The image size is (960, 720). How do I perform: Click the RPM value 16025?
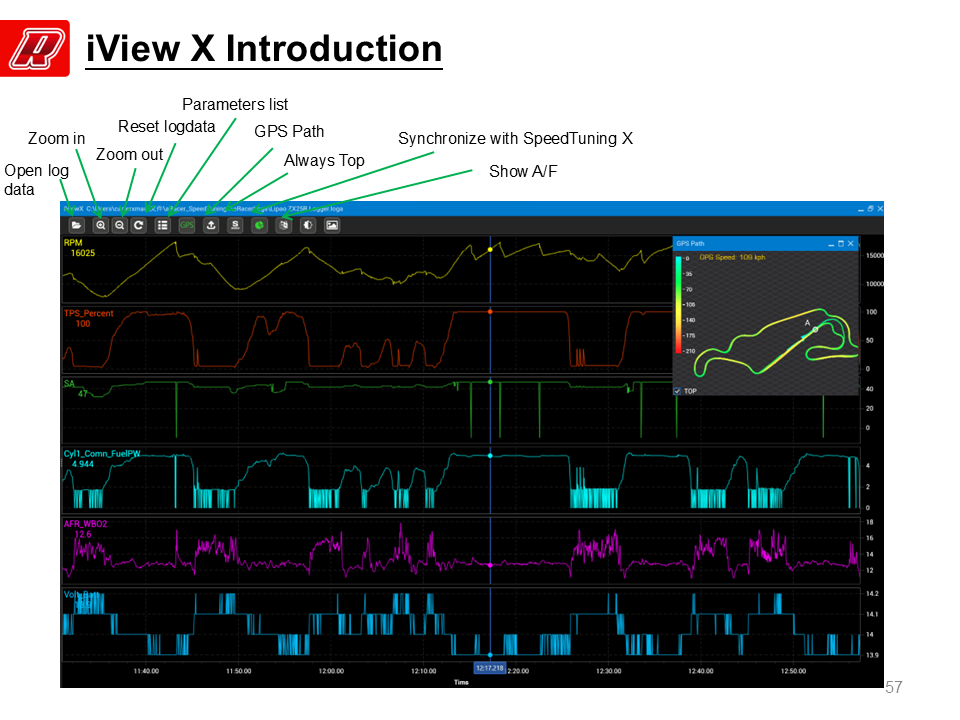83,253
